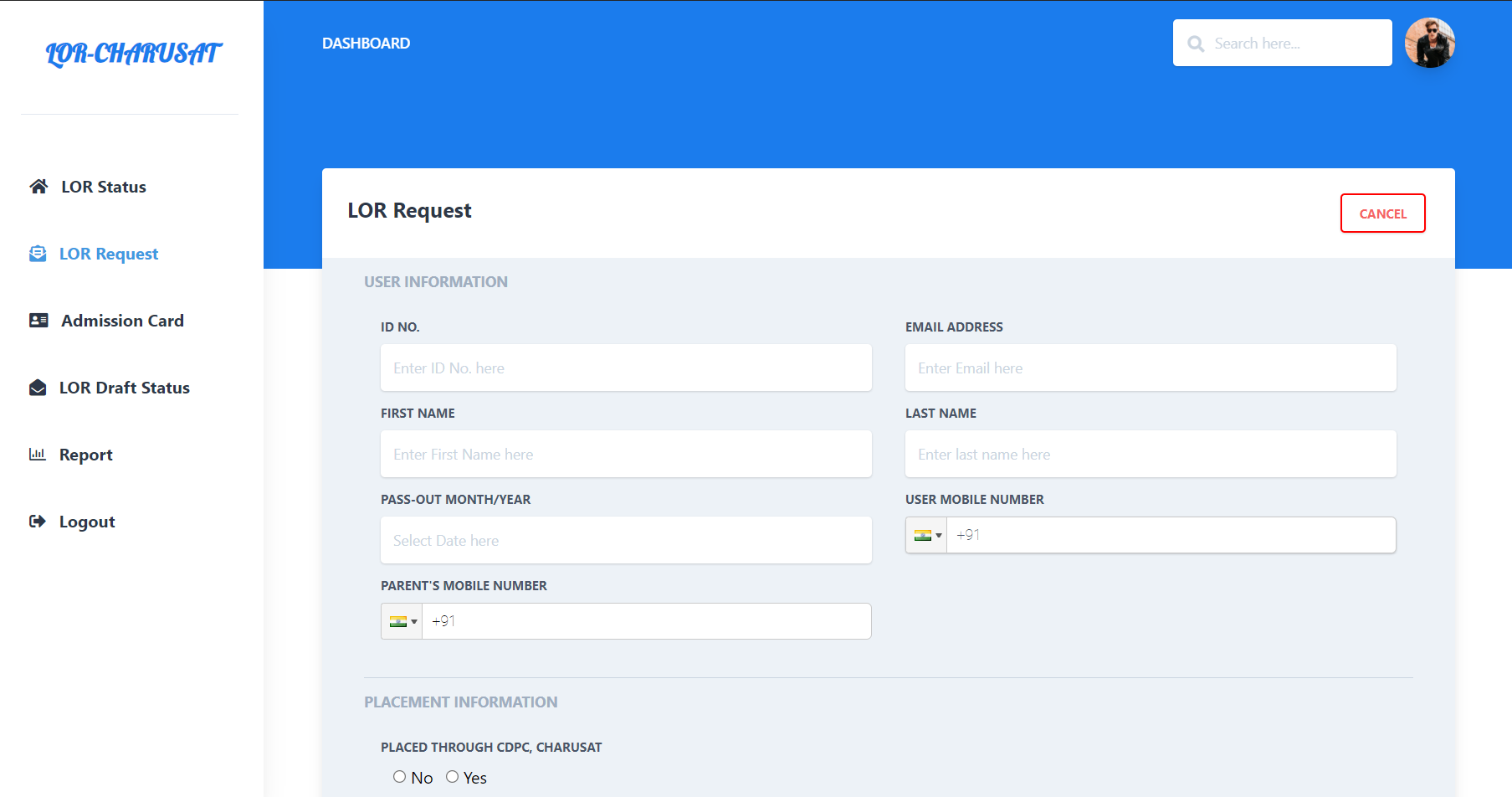Screen dimensions: 1512x797
Task: Open LOR Draft Status menu item
Action: (x=125, y=388)
